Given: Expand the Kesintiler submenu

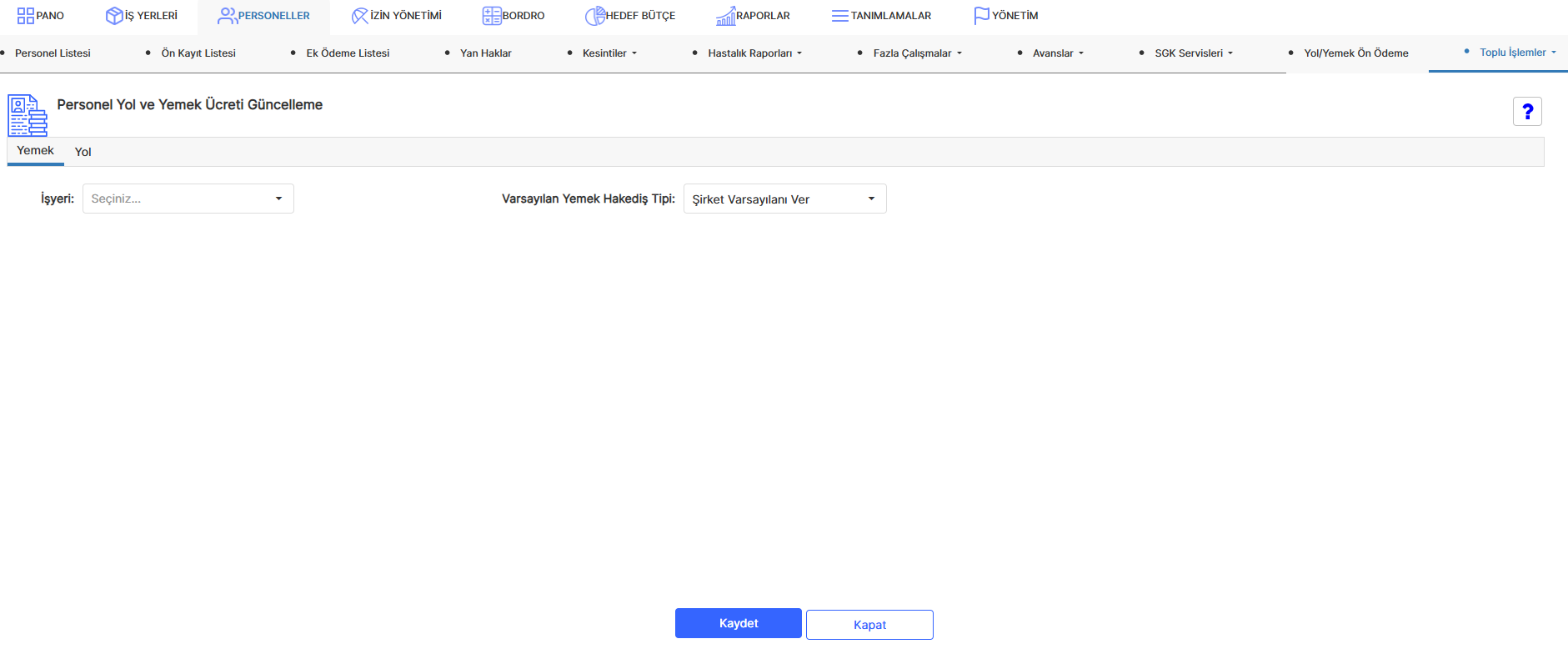Looking at the screenshot, I should pos(609,53).
